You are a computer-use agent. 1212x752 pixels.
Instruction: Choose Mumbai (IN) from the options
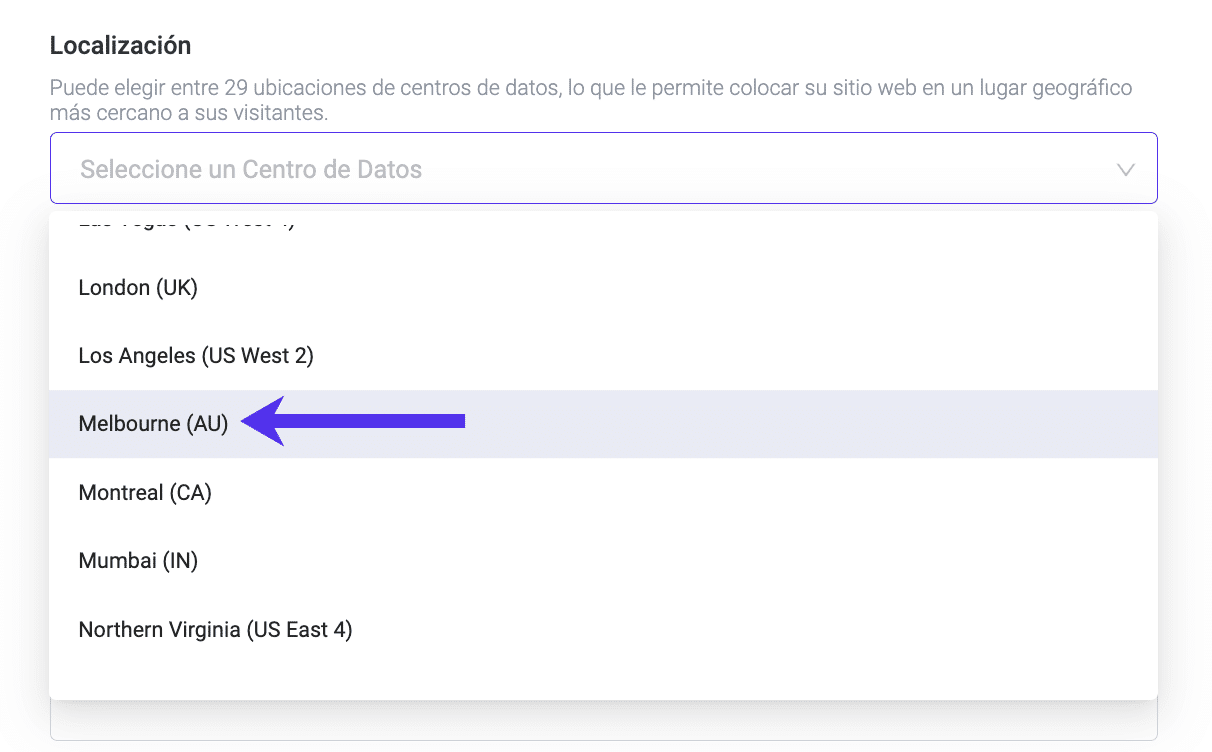[x=138, y=561]
